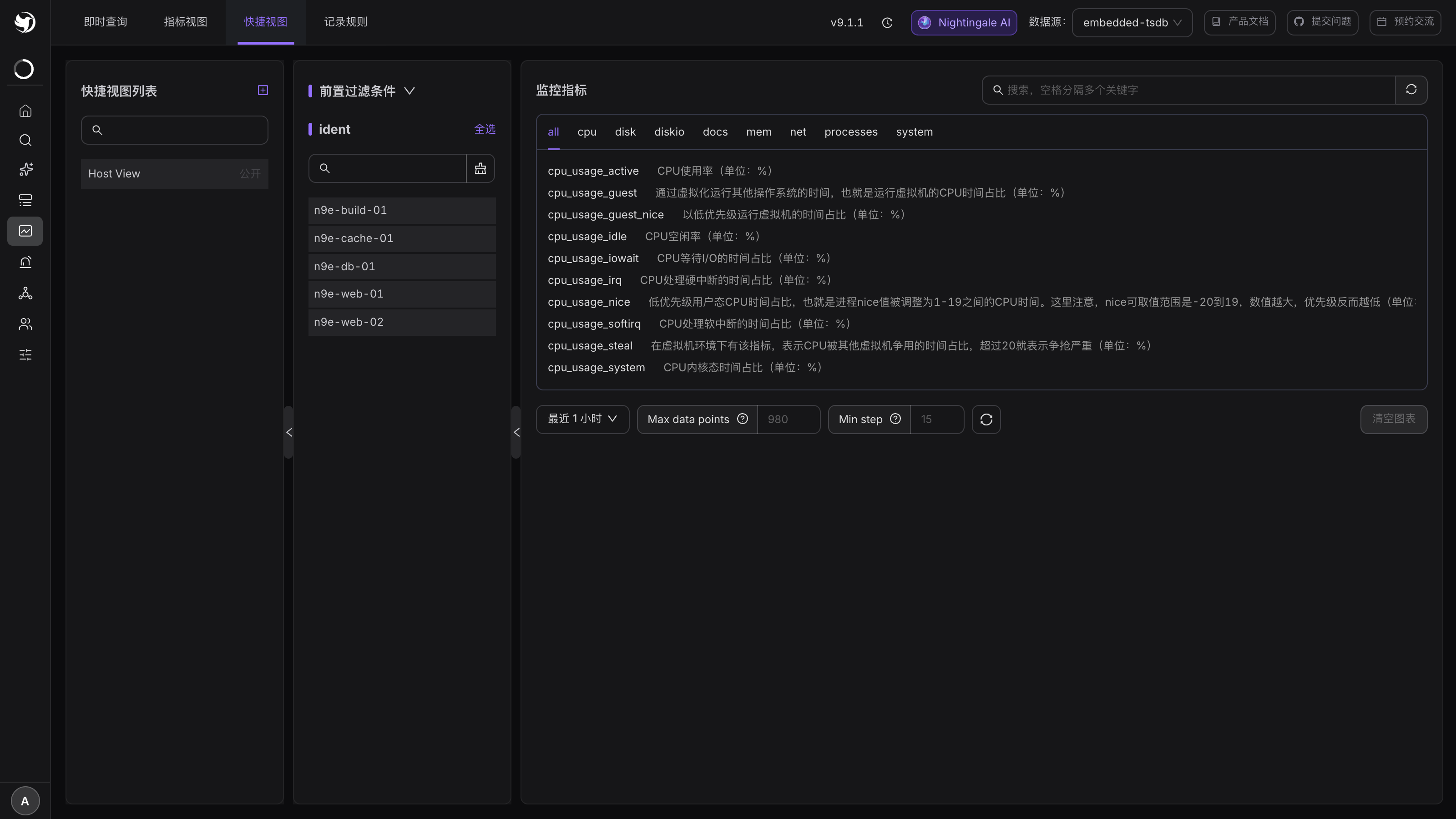Open the metrics chart icon in sidebar

coord(25,231)
